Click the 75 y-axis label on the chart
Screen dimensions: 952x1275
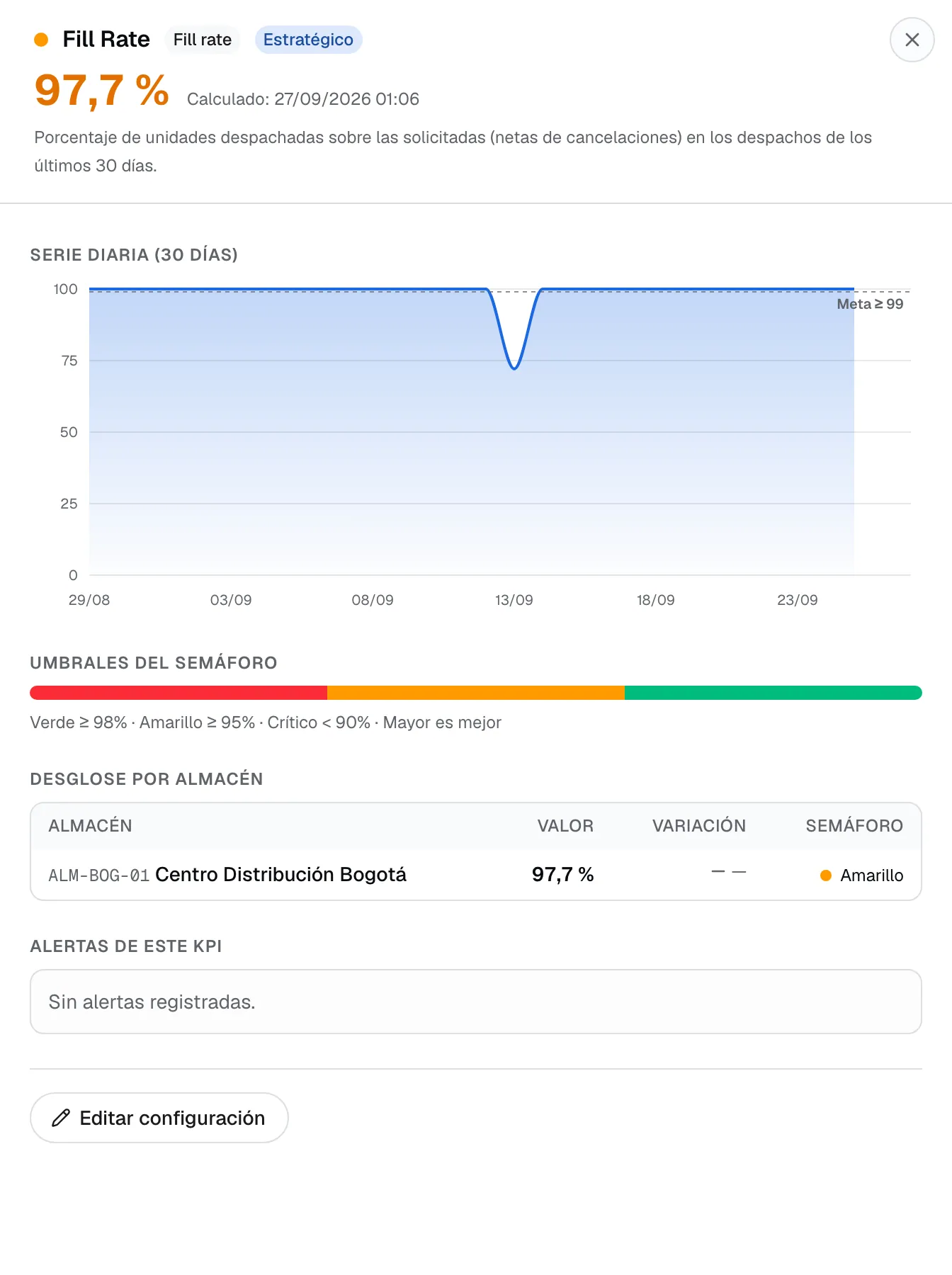point(69,361)
